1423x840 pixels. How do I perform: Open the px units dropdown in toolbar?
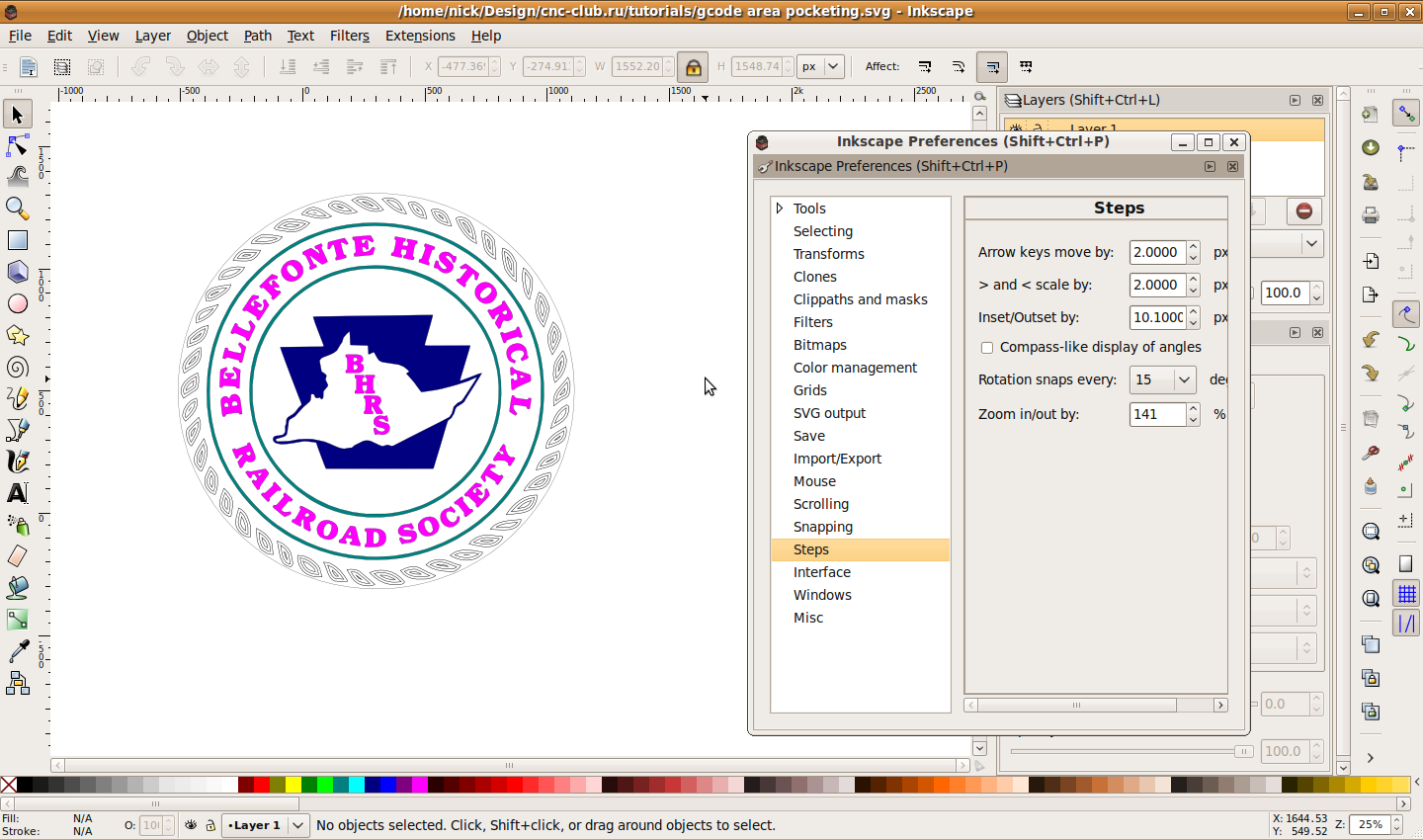click(x=820, y=67)
